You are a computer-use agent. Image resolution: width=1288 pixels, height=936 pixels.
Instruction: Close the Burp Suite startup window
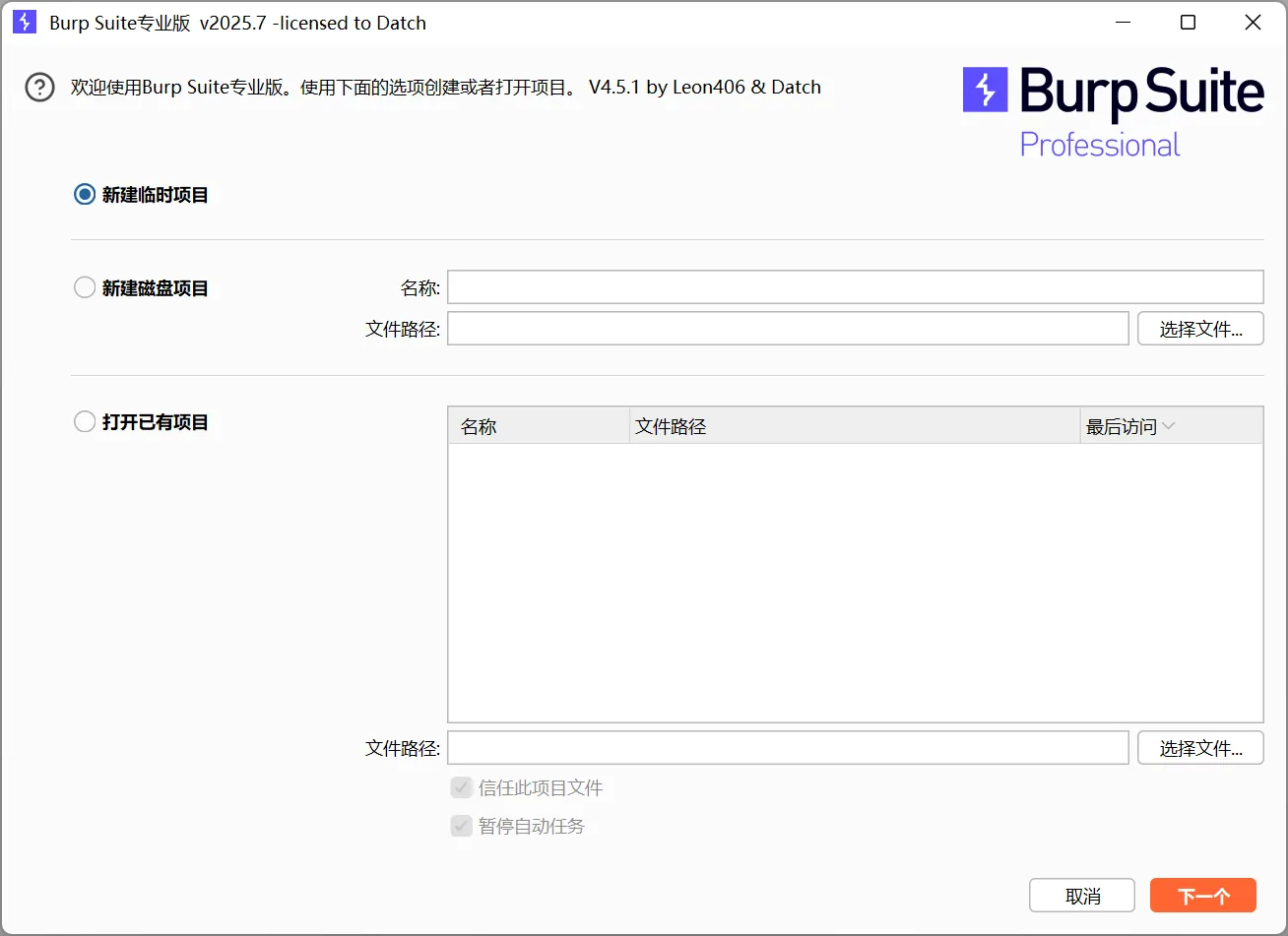click(x=1253, y=23)
